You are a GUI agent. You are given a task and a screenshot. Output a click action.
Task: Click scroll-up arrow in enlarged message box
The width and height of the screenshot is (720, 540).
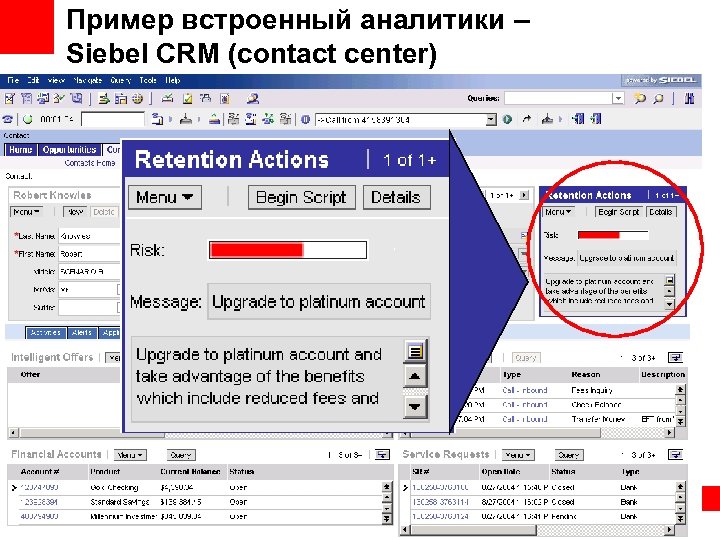pyautogui.click(x=415, y=376)
